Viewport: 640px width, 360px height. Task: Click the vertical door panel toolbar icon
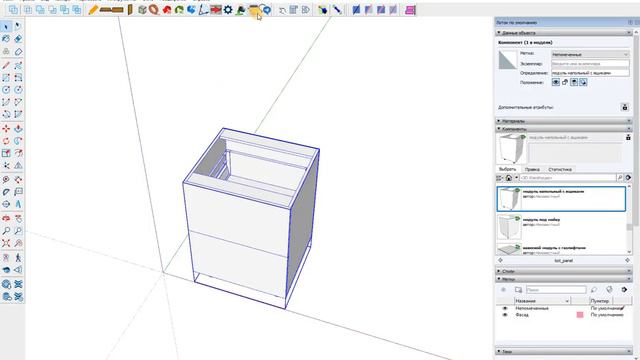tap(130, 10)
